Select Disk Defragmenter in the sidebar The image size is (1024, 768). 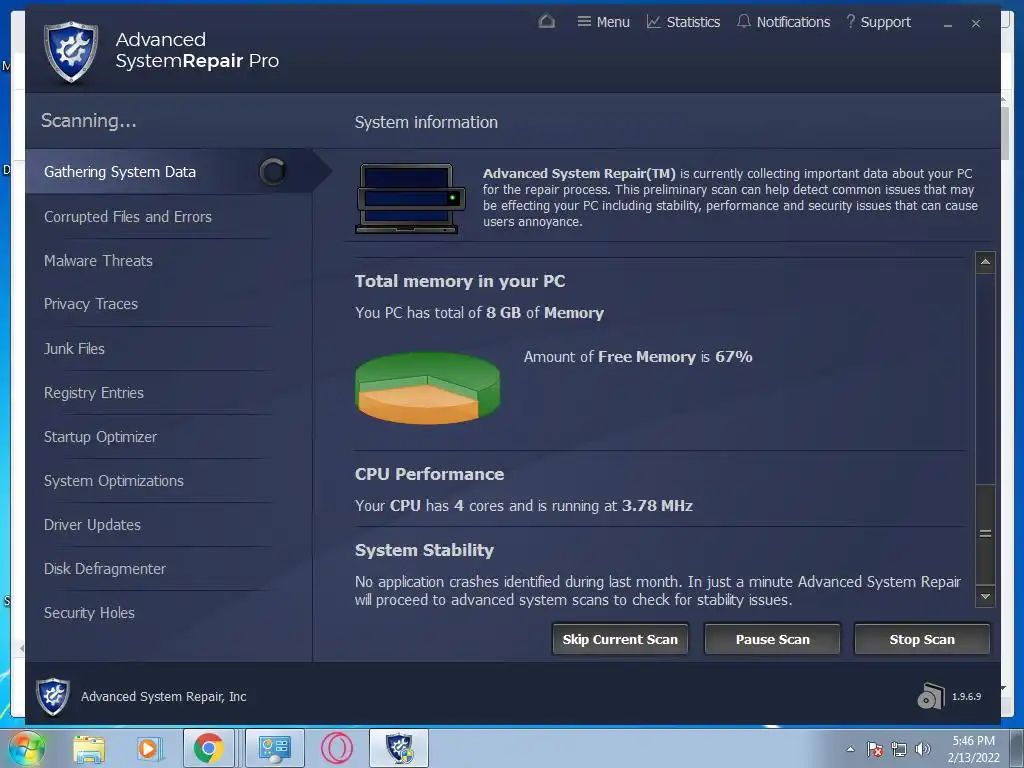104,569
